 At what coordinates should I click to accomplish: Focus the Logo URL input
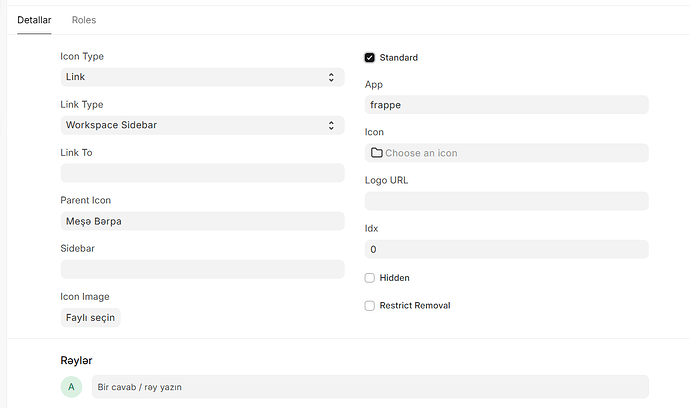point(506,201)
